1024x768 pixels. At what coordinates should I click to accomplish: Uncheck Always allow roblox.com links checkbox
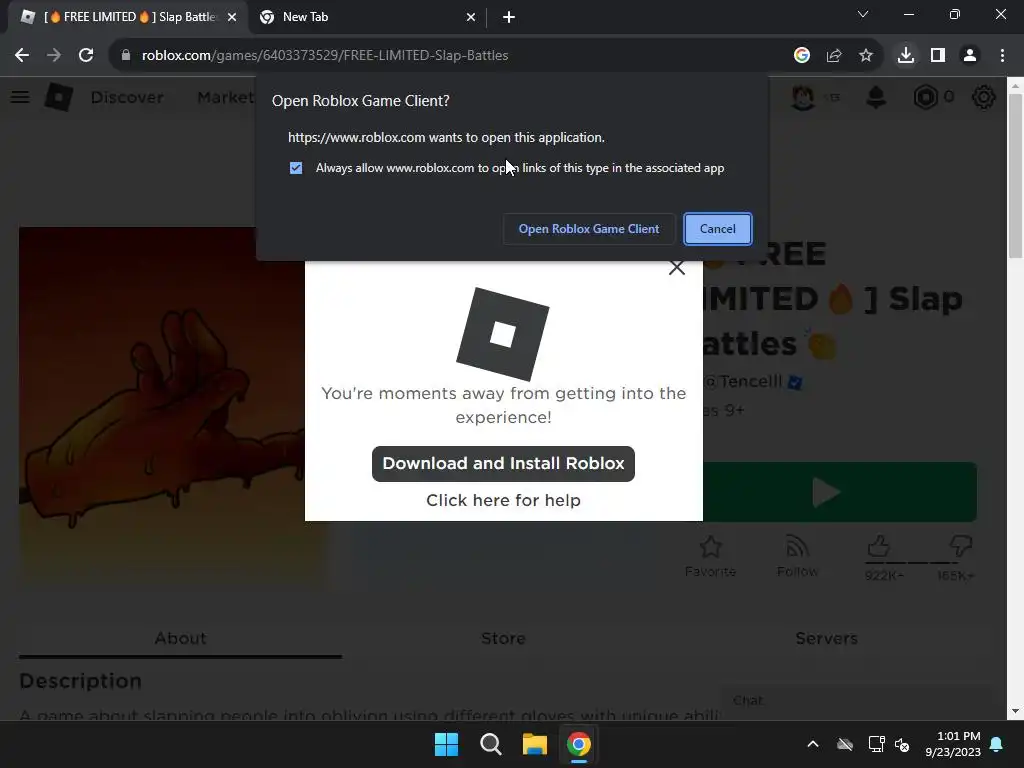point(296,168)
